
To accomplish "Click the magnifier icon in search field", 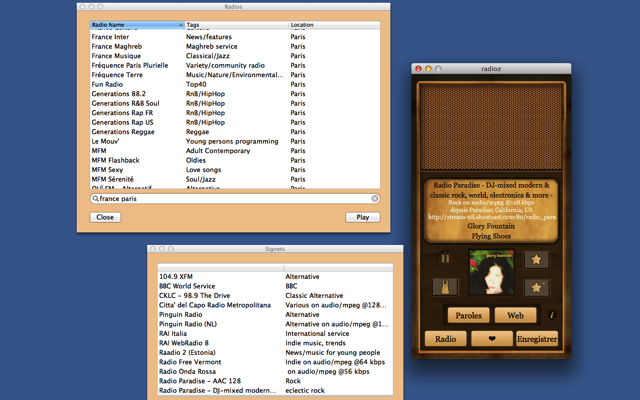I will (96, 199).
